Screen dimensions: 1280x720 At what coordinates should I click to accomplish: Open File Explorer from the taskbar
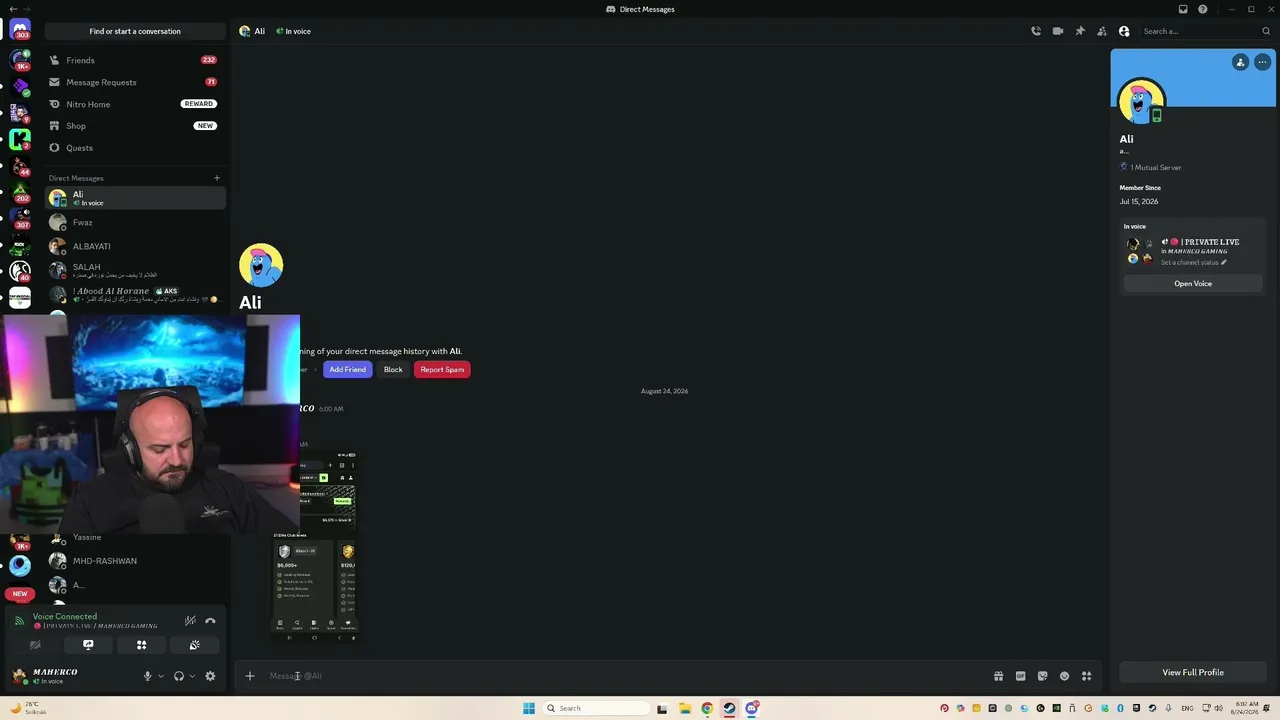pyautogui.click(x=685, y=708)
